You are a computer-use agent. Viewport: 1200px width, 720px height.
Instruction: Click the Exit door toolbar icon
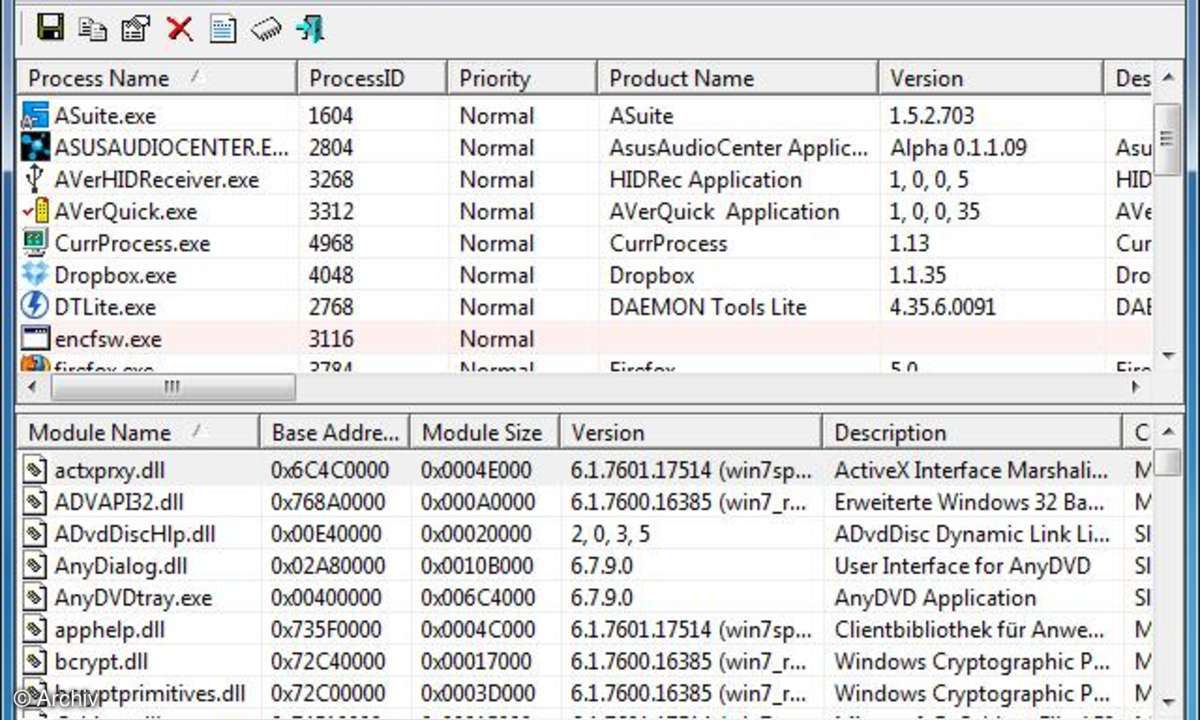click(x=310, y=28)
